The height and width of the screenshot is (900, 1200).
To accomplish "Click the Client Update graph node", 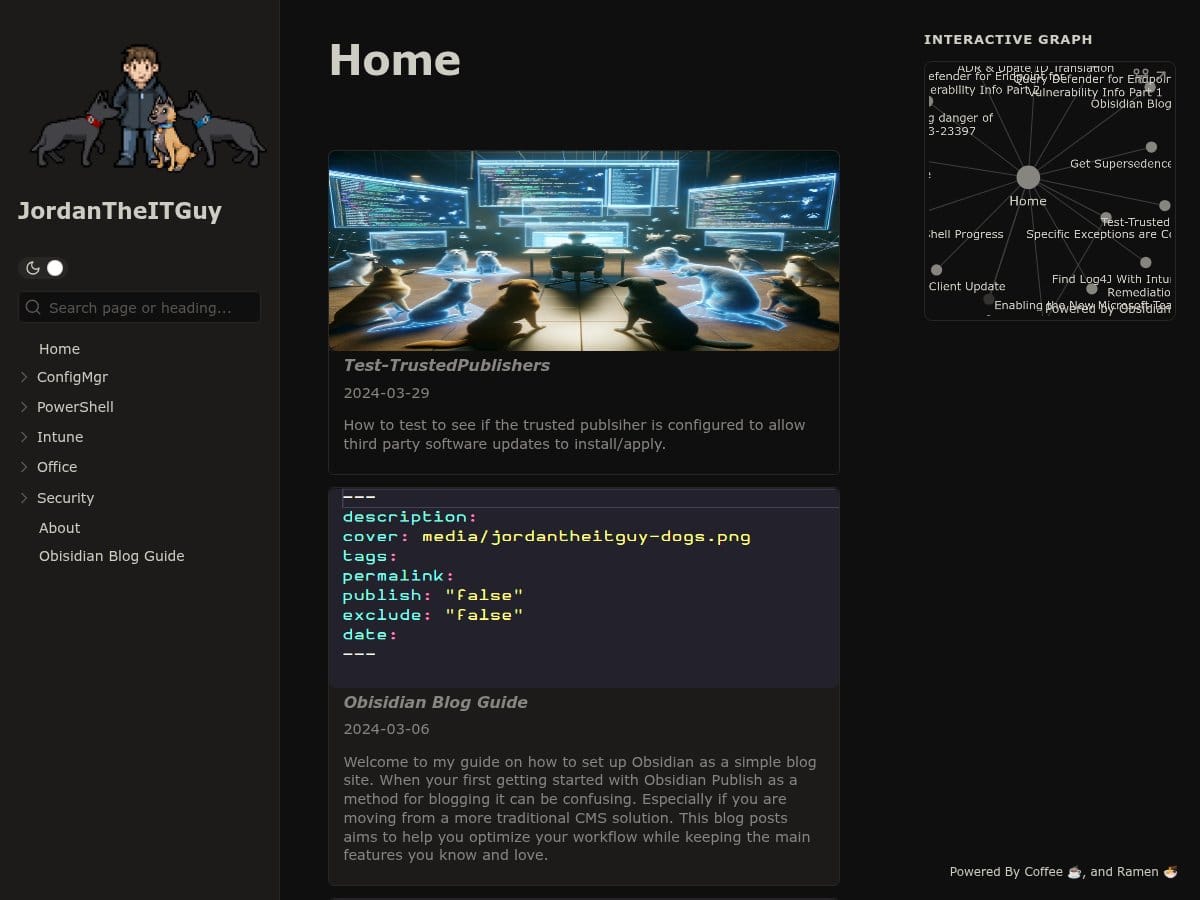I will tap(936, 270).
